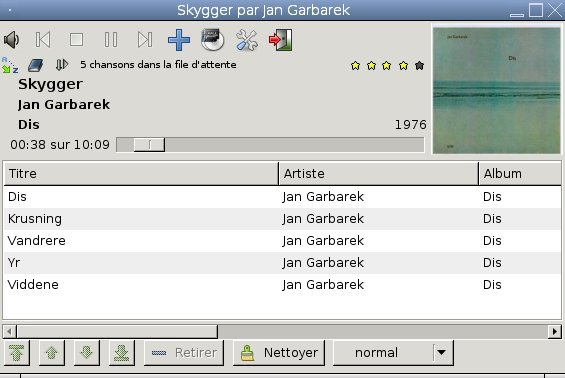Move selected song to queue top
This screenshot has height=378, width=565.
pyautogui.click(x=17, y=353)
